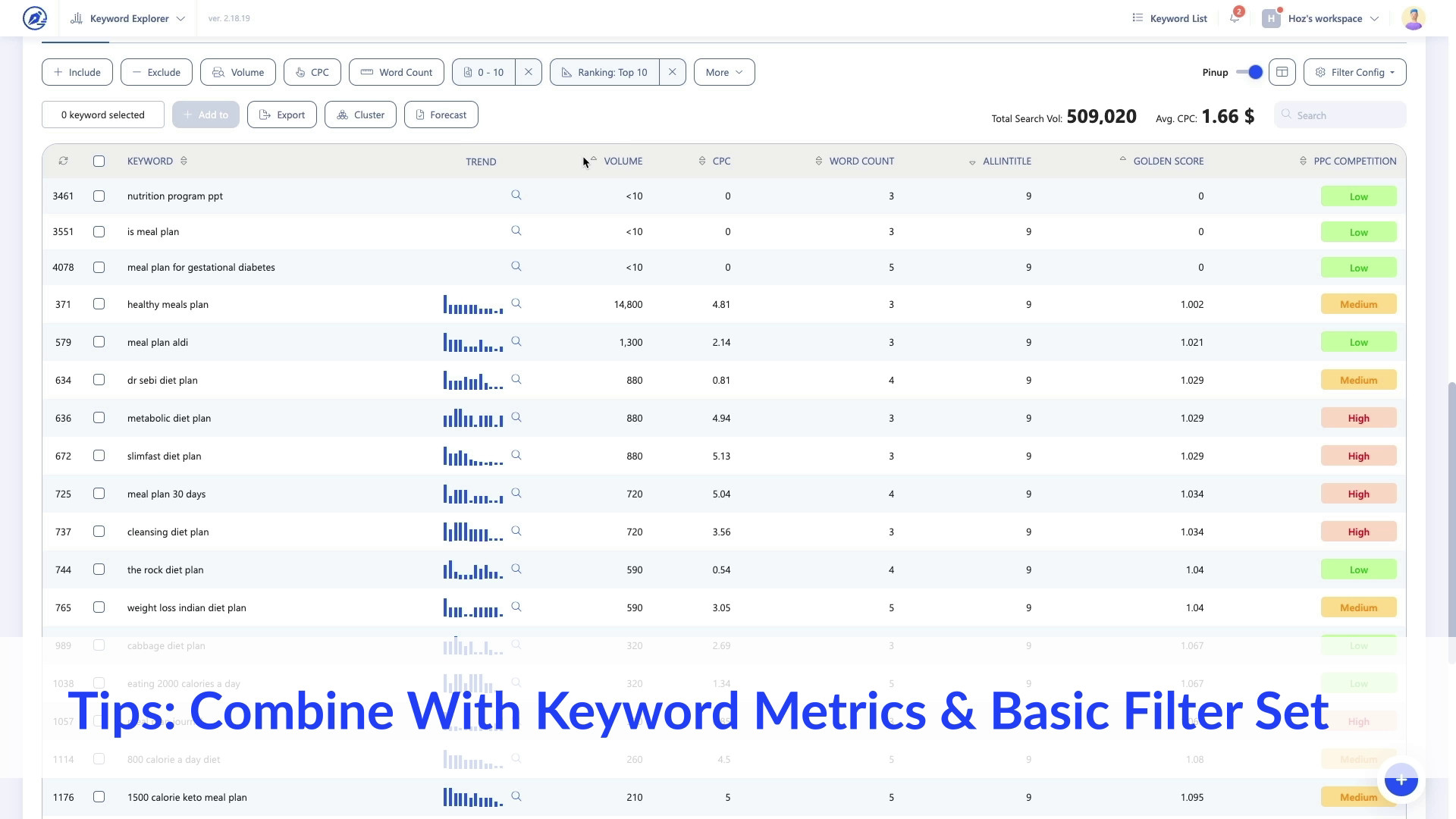Screen dimensions: 1456x819
Task: Open the Keyword Explorer module menu
Action: (x=128, y=18)
